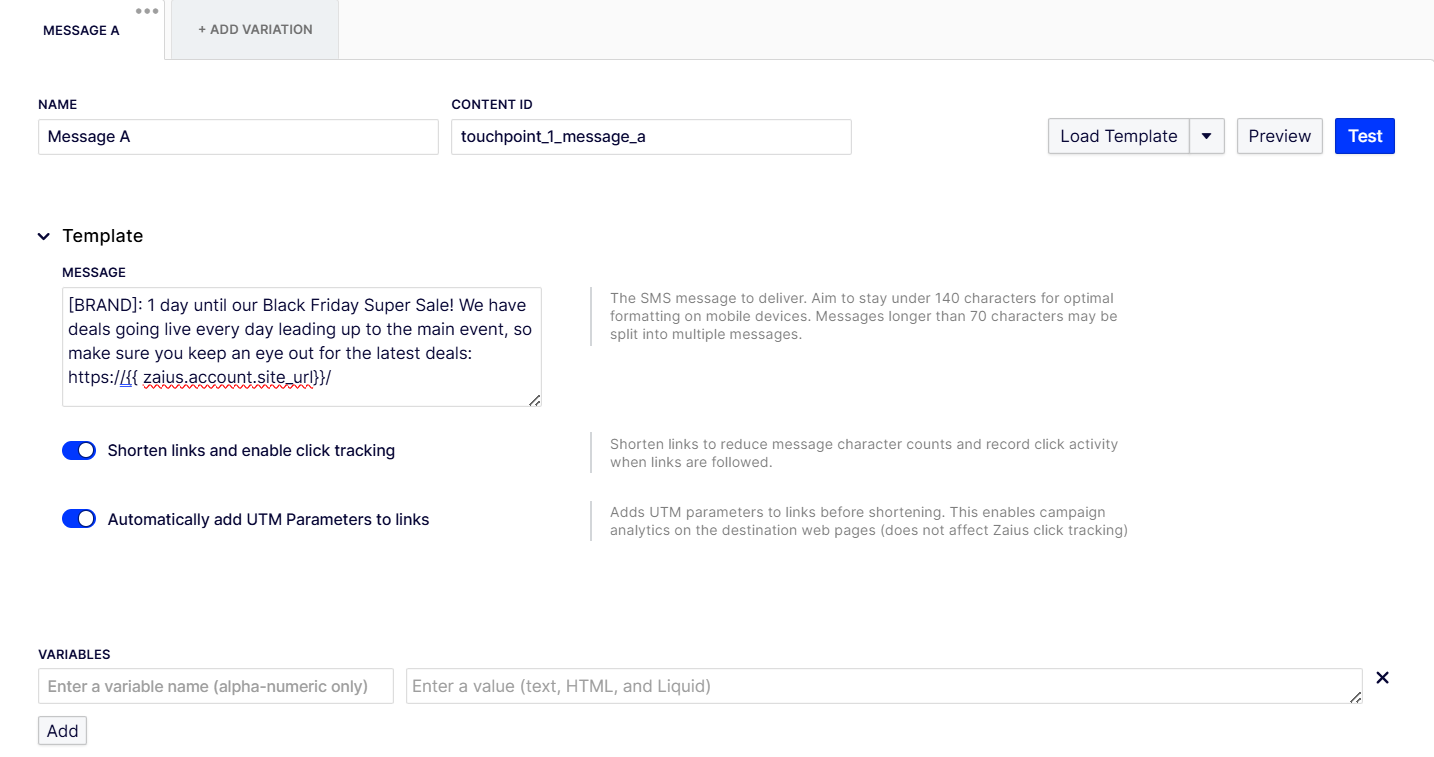
Task: Click the 'The SMS message to deliver' help text
Action: [x=864, y=316]
